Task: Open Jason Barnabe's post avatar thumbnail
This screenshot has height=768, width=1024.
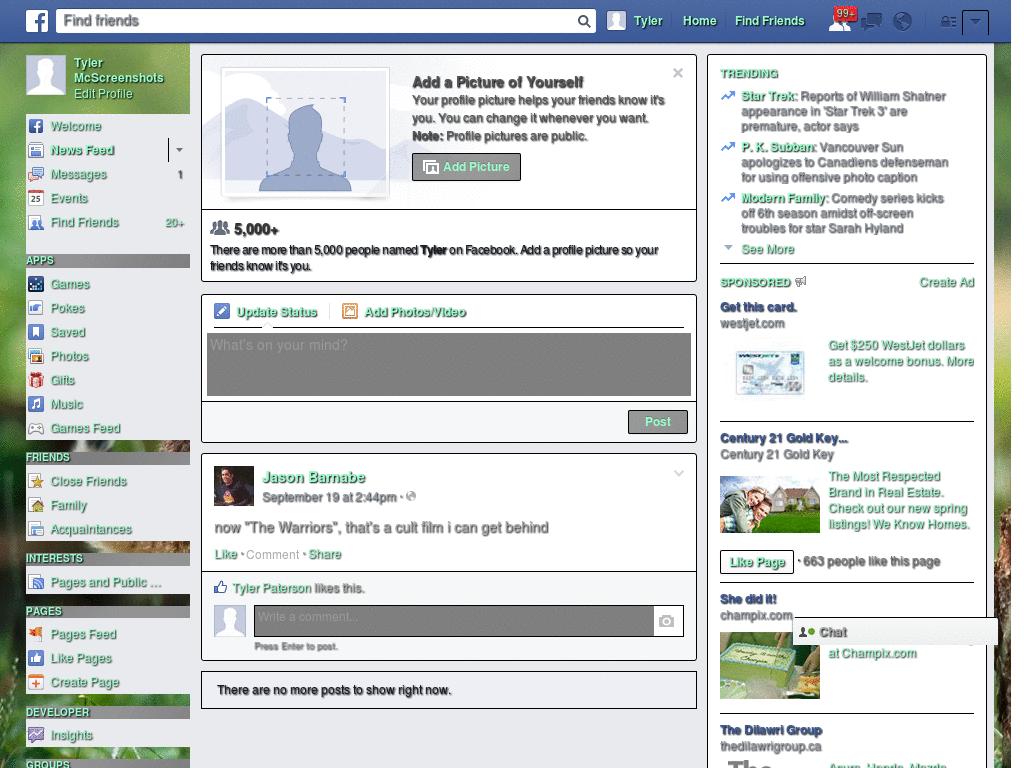Action: [x=234, y=486]
